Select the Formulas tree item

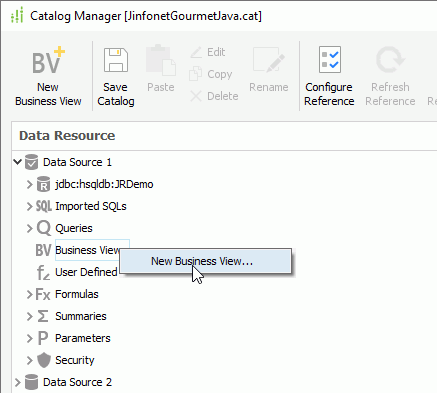(x=77, y=294)
